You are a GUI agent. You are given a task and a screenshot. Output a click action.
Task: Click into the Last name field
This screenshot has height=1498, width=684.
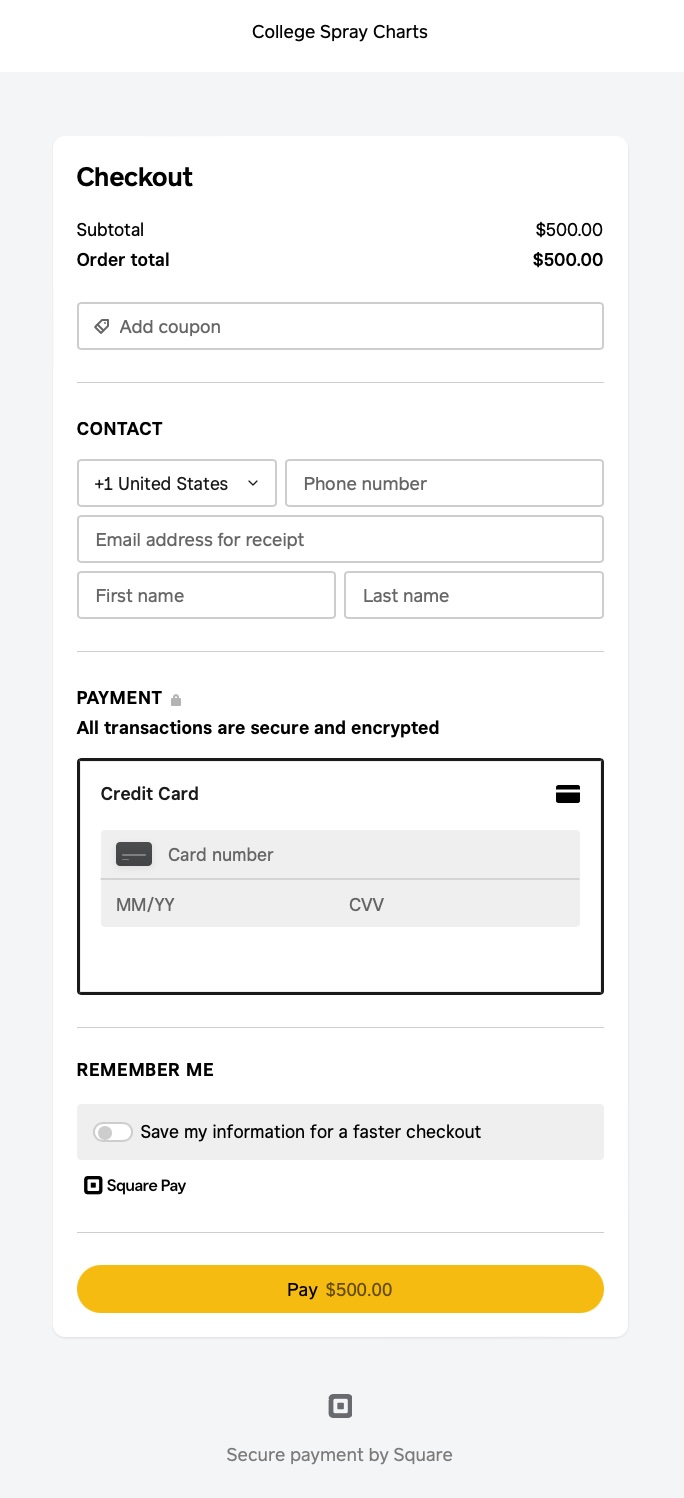tap(473, 596)
